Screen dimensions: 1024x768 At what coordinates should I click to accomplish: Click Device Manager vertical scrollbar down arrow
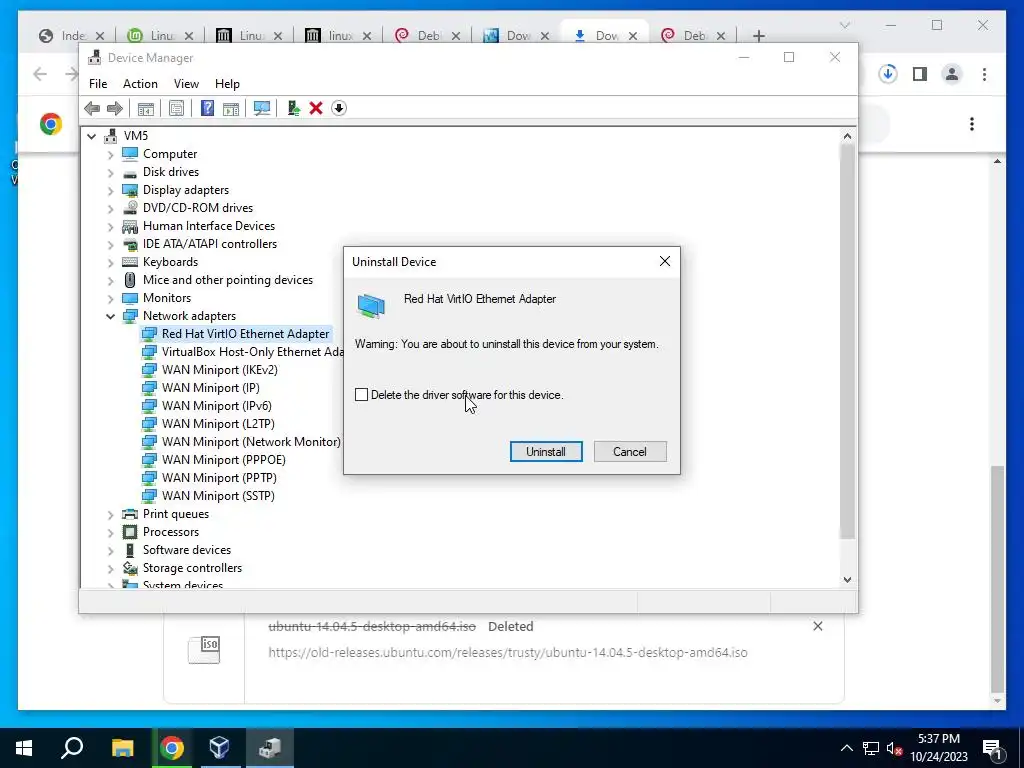coord(847,579)
